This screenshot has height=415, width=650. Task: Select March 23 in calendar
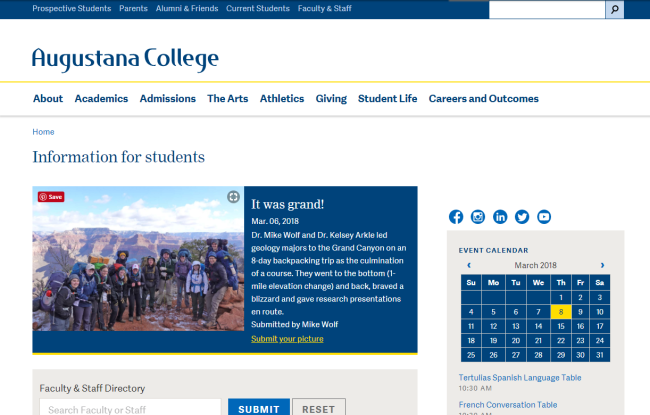tap(580, 340)
